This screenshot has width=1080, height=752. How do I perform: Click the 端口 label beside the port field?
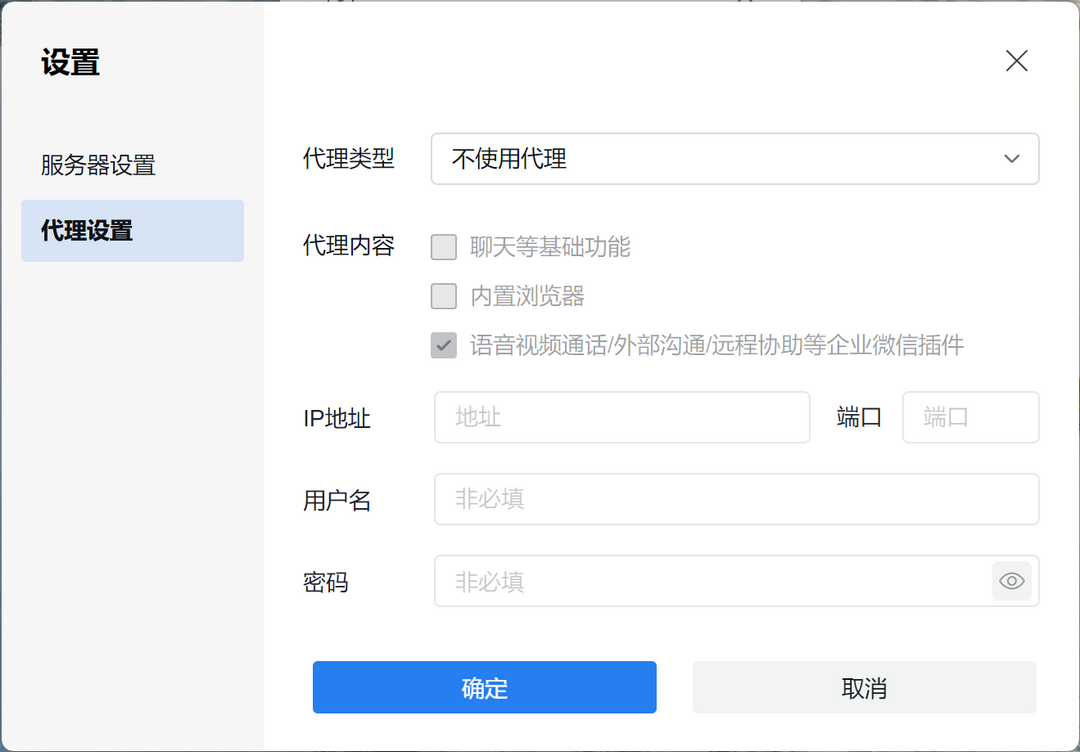859,418
